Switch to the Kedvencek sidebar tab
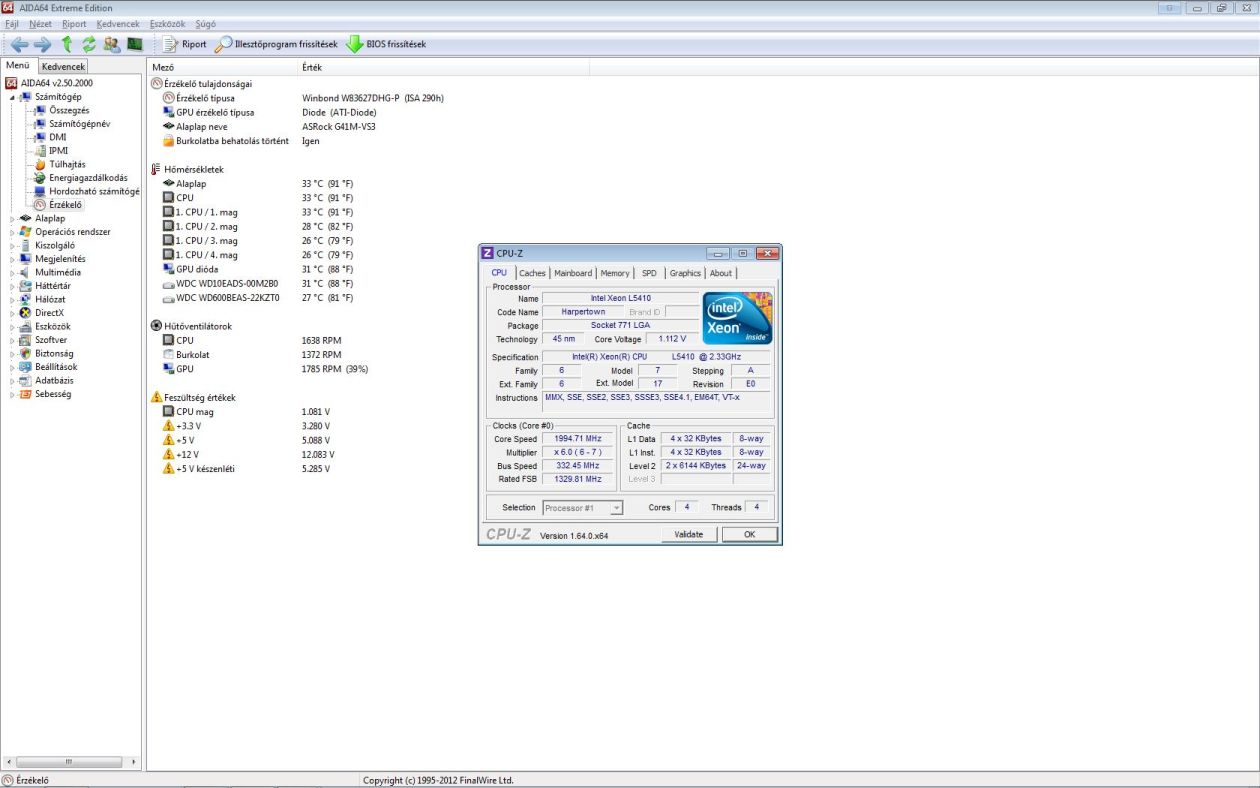The width and height of the screenshot is (1260, 788). 63,66
